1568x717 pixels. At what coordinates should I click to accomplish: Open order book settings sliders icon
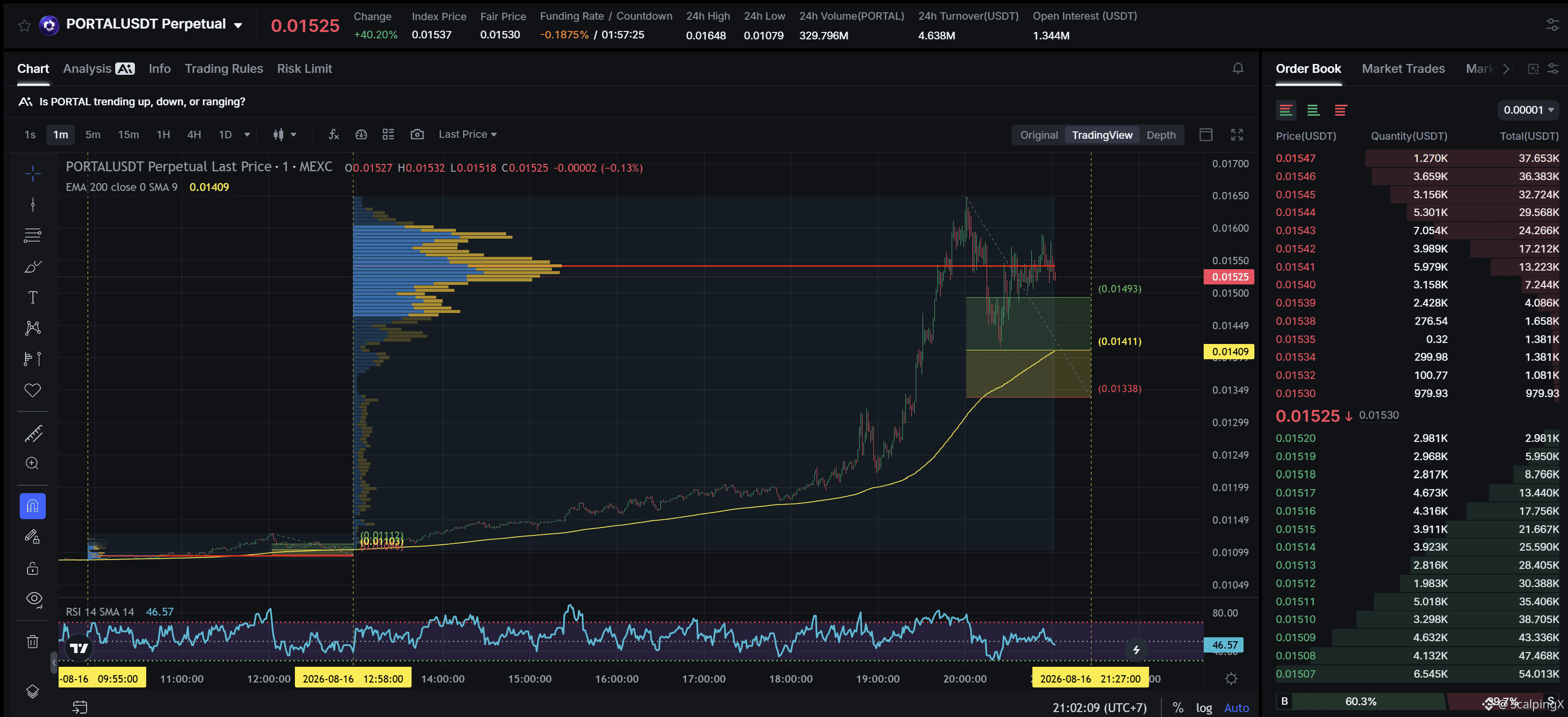[1553, 69]
